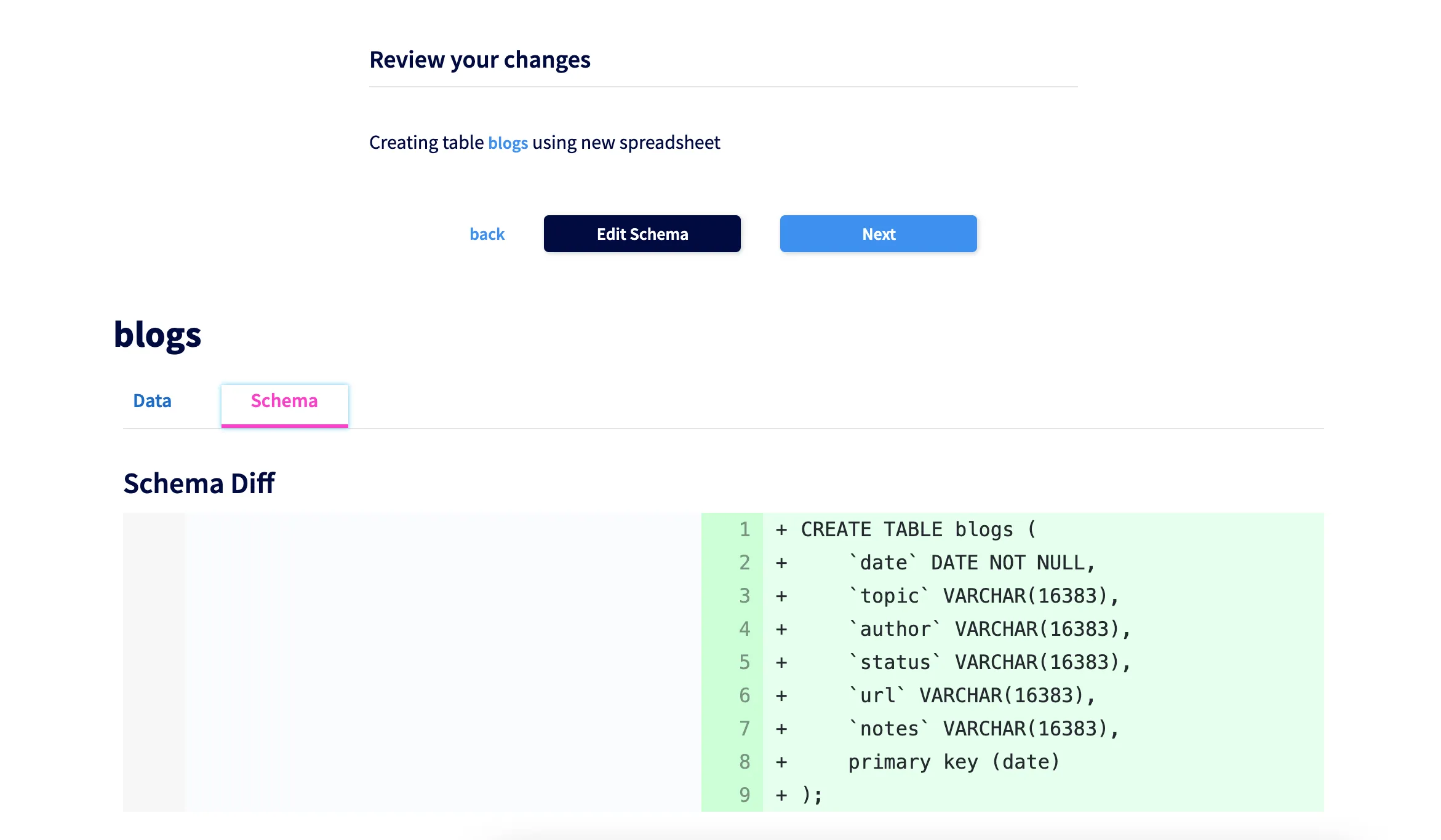Select the `date` DATE NOT NULL line
This screenshot has height=840, width=1441.
tap(971, 563)
